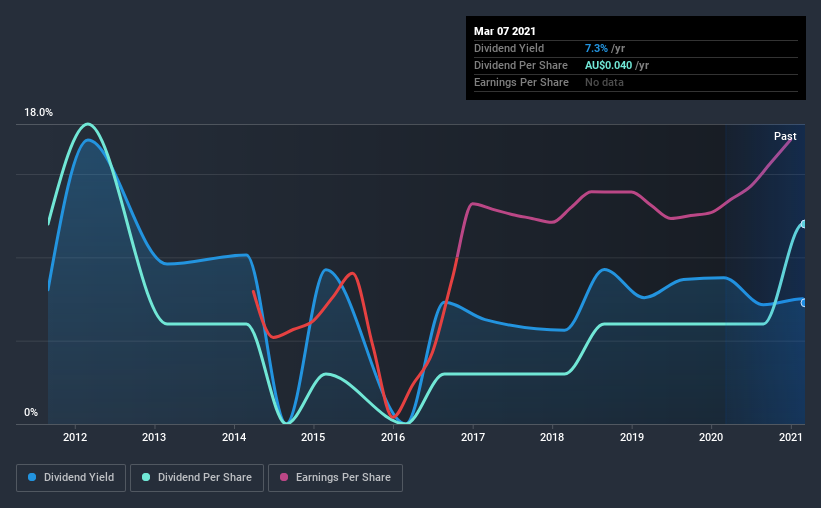Click the AU$0.040 dividend per share value
Viewport: 821px width, 508px height.
click(x=608, y=65)
